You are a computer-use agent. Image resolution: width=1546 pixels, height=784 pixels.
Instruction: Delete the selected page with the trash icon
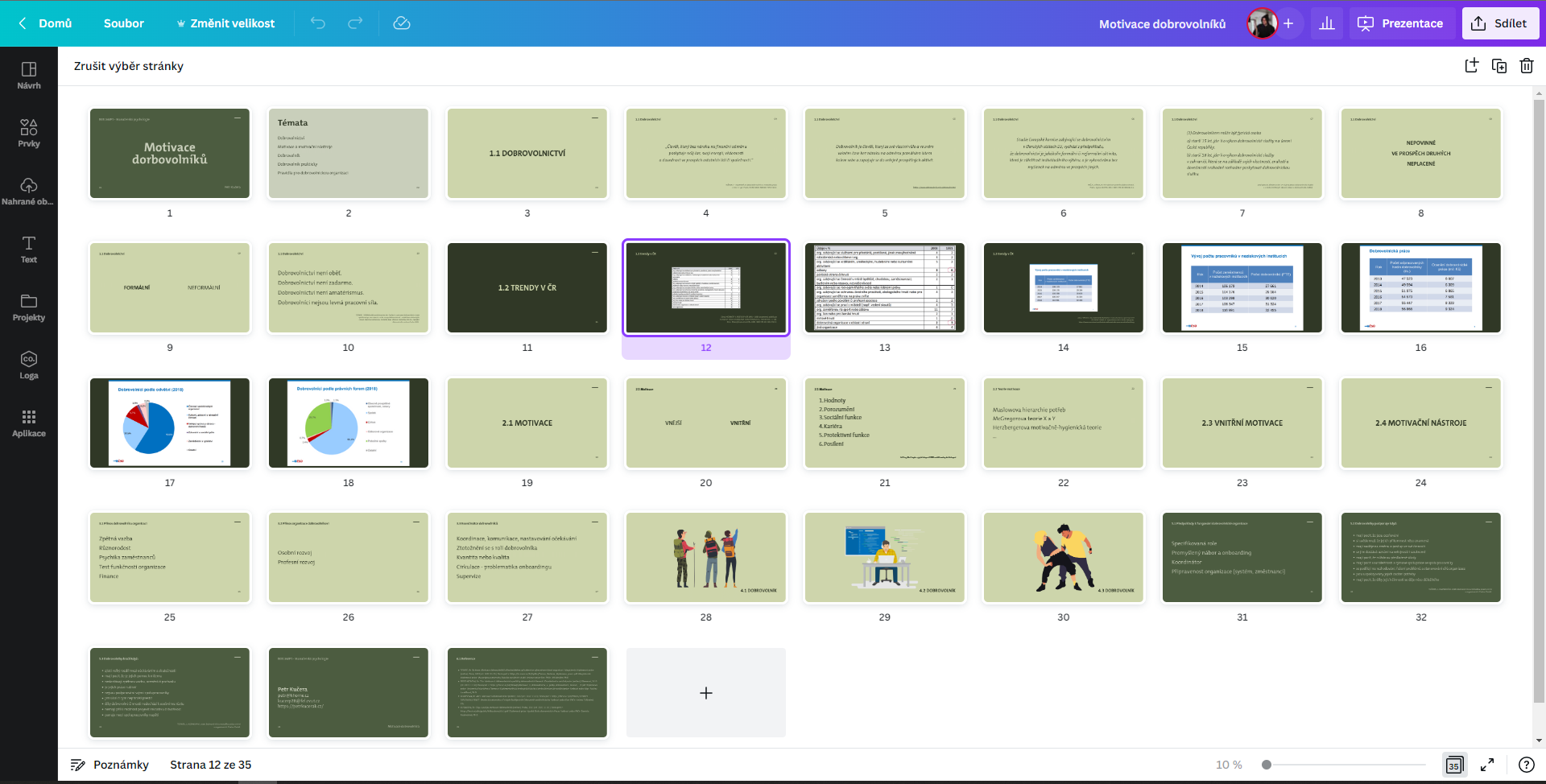[x=1527, y=66]
